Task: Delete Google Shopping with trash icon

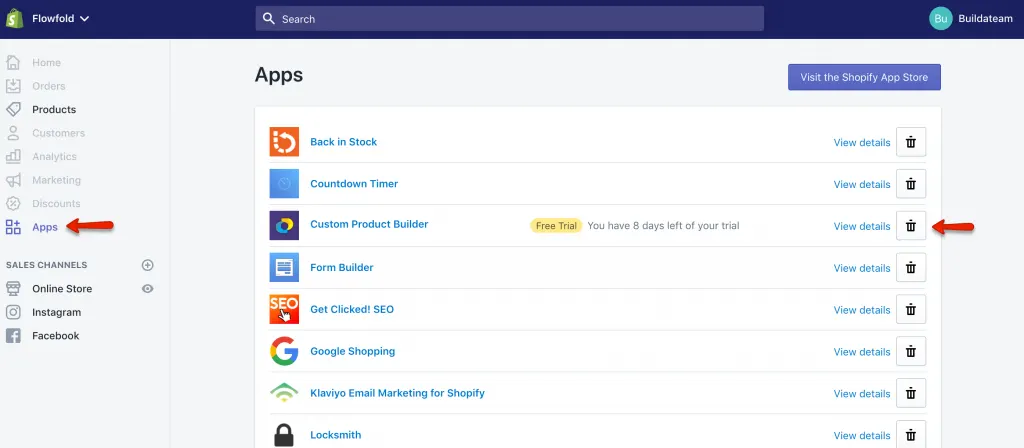Action: coord(911,351)
